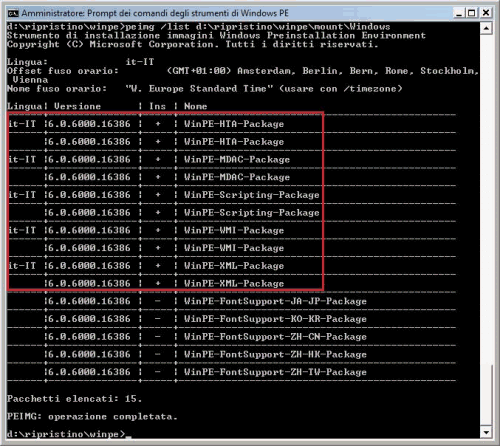The height and width of the screenshot is (446, 500).
Task: Click the scrollbar up arrow
Action: click(486, 28)
